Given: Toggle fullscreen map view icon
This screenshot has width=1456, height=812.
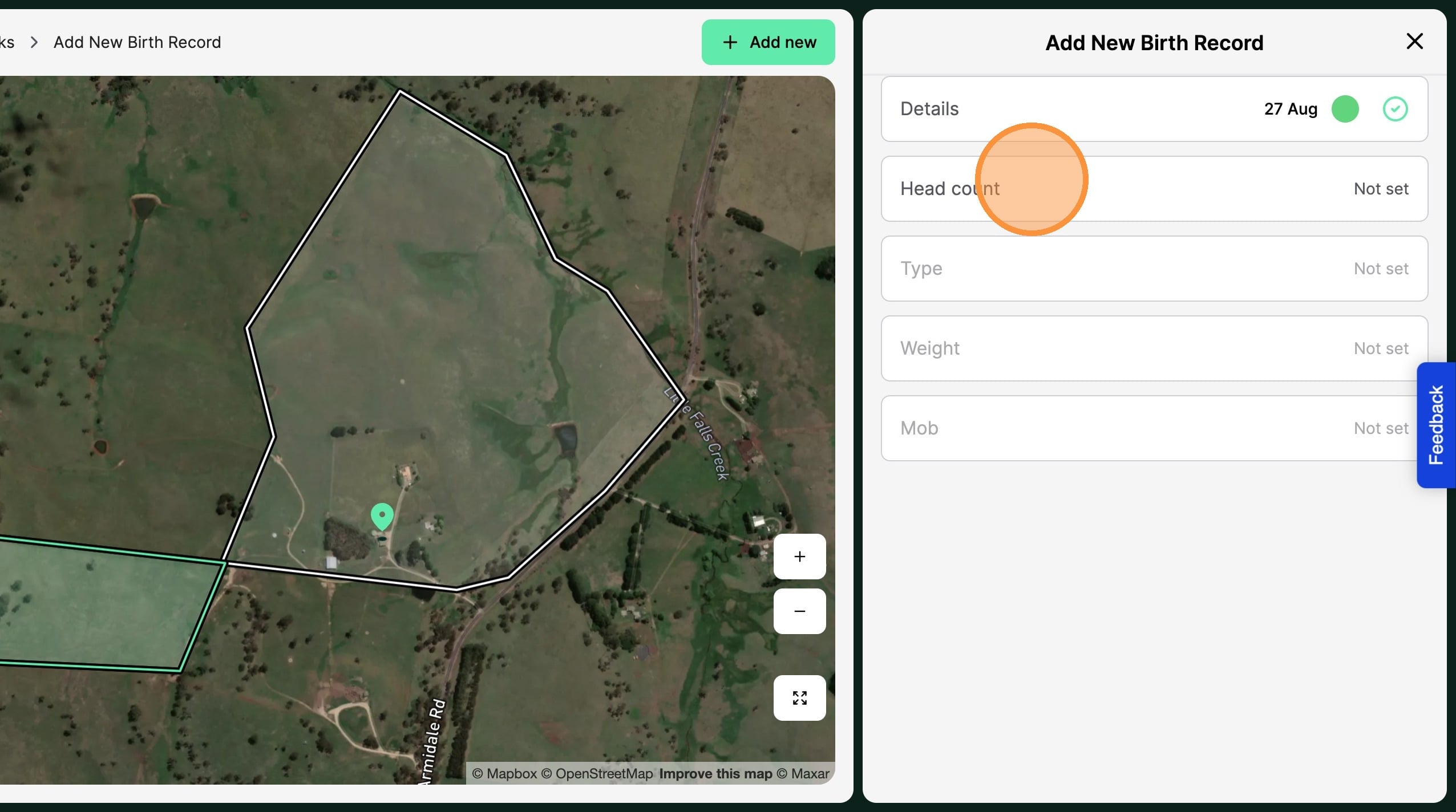Looking at the screenshot, I should click(x=799, y=698).
